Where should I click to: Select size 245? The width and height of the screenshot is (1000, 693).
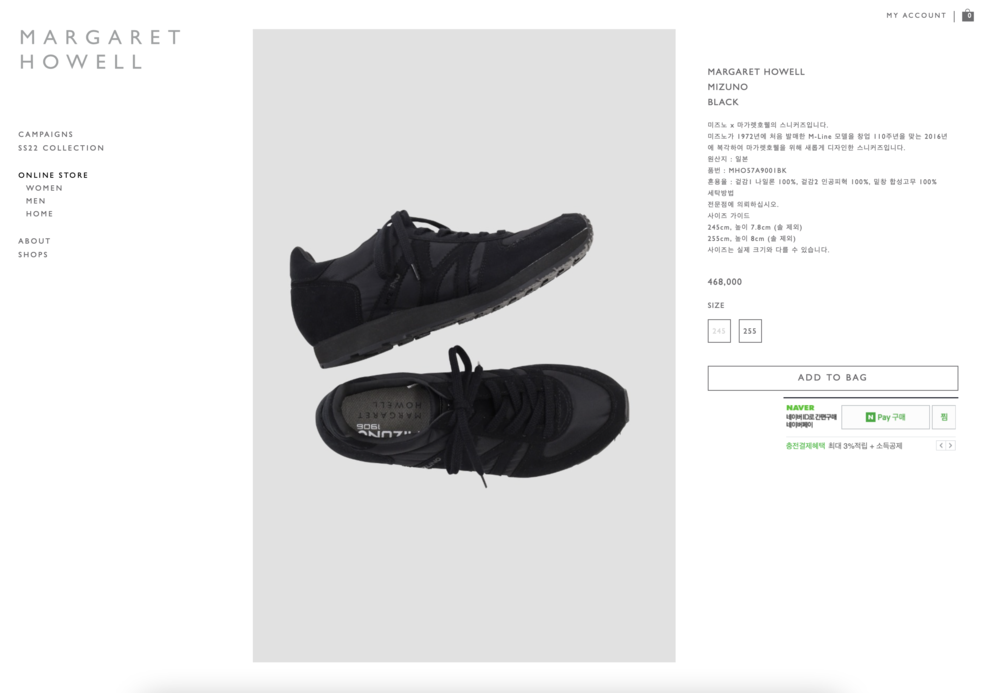point(719,331)
